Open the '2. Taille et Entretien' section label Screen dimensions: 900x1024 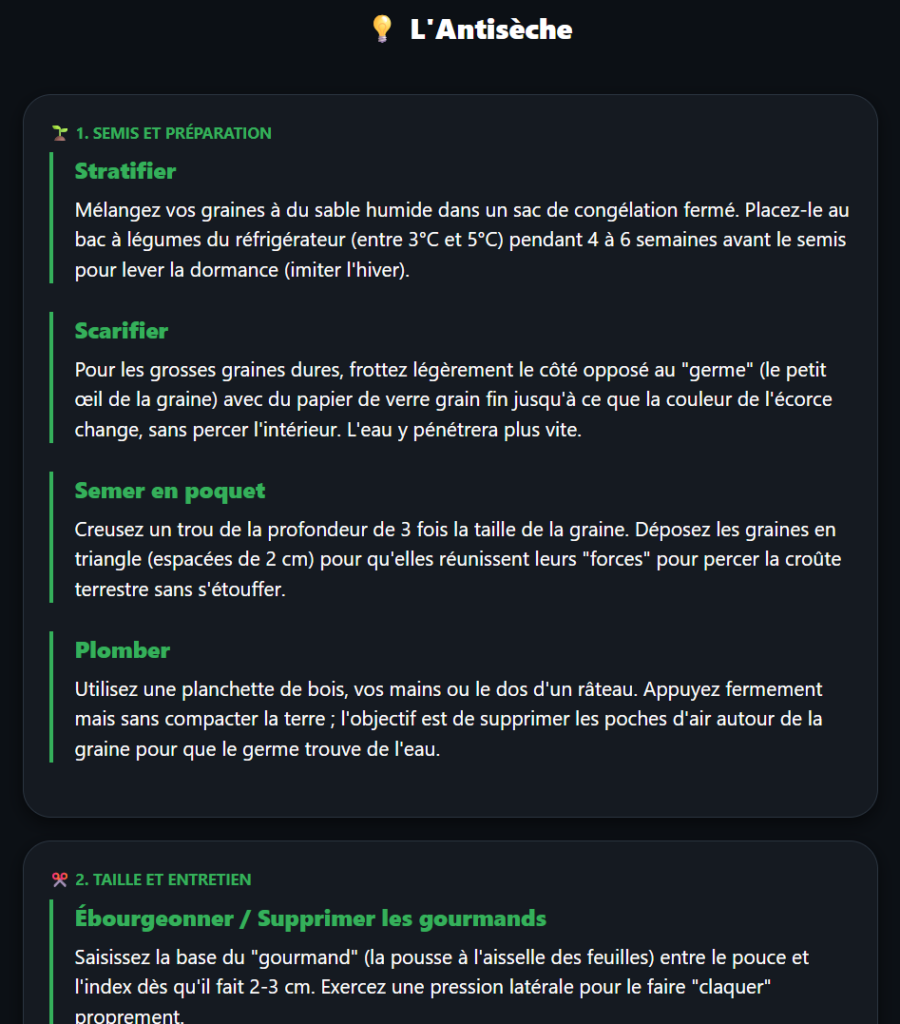[163, 880]
